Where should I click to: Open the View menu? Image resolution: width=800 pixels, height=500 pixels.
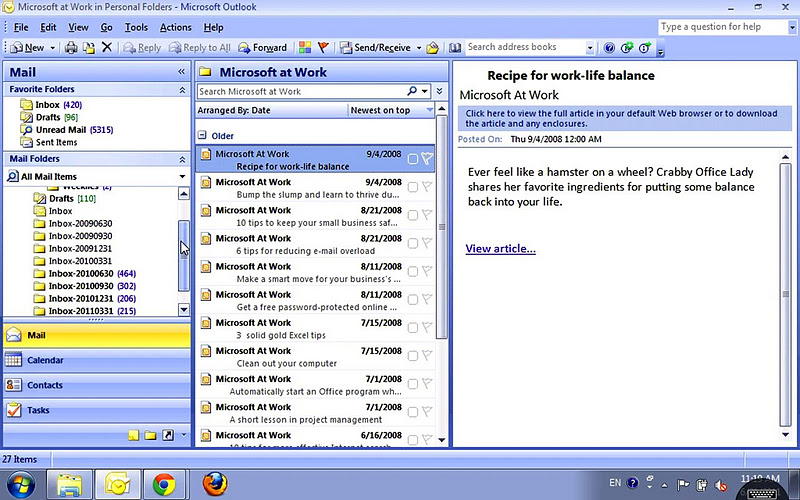tap(78, 28)
